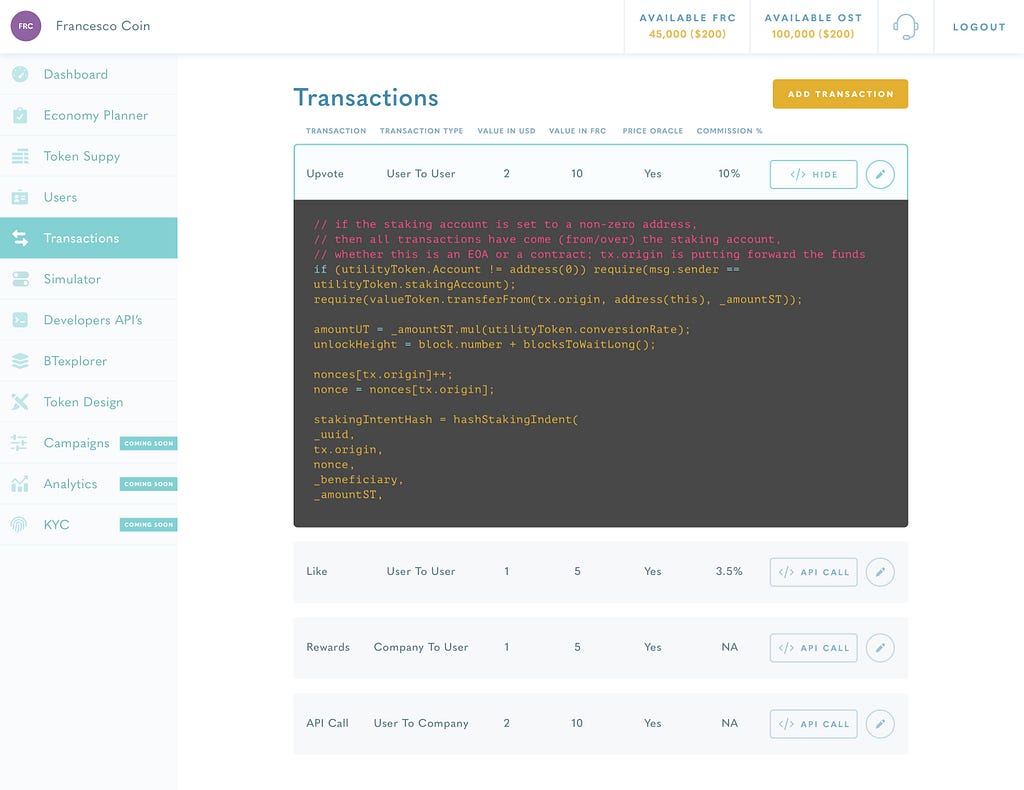Image resolution: width=1024 pixels, height=790 pixels.
Task: Click Coming Soon badge next to KYC
Action: tap(148, 524)
